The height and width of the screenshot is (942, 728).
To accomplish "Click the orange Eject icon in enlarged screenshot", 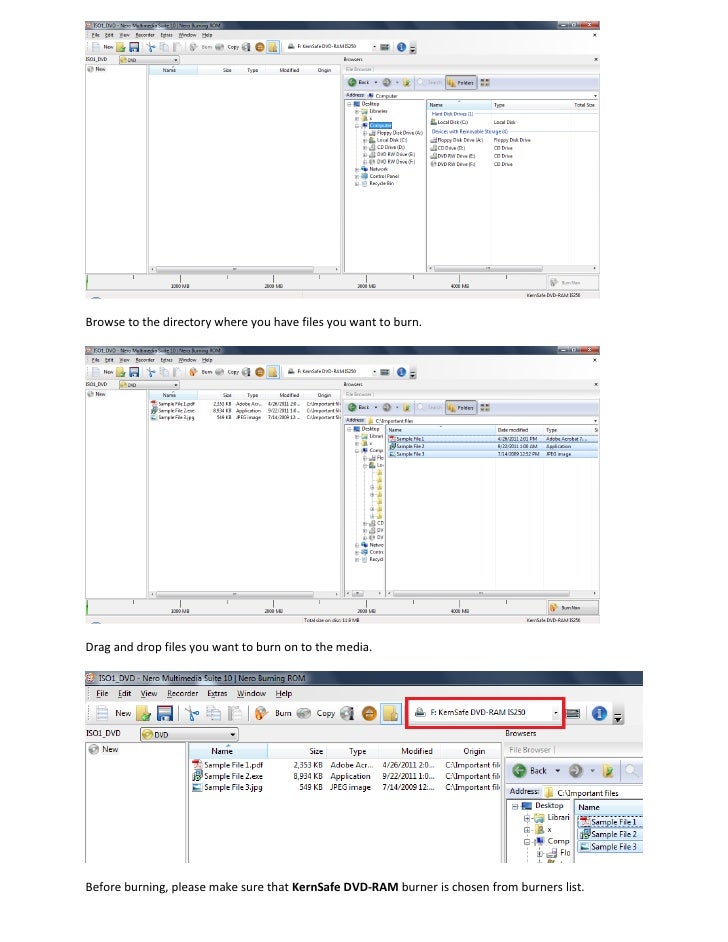I will 369,713.
